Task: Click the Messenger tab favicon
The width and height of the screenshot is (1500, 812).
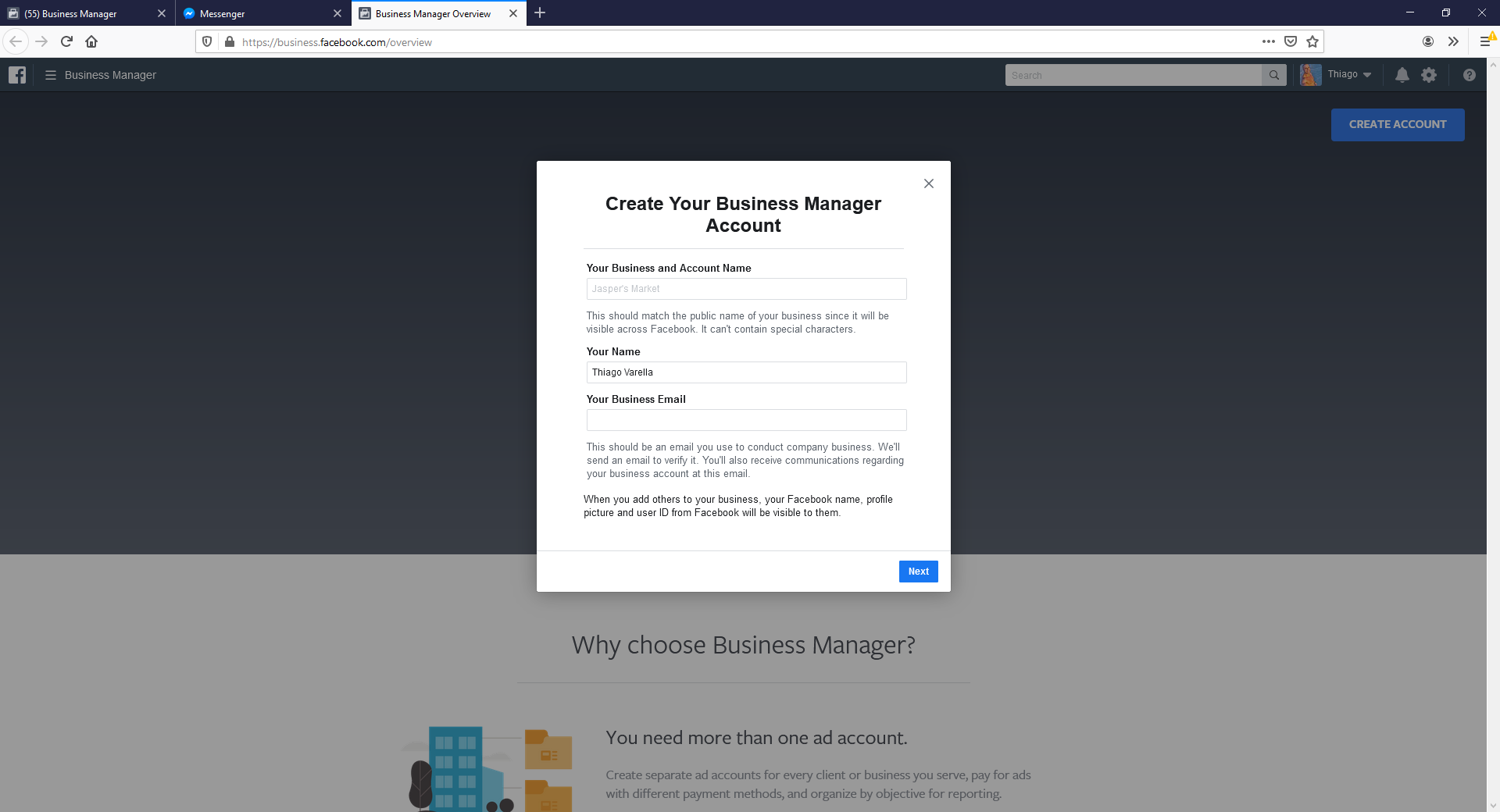Action: 189,13
